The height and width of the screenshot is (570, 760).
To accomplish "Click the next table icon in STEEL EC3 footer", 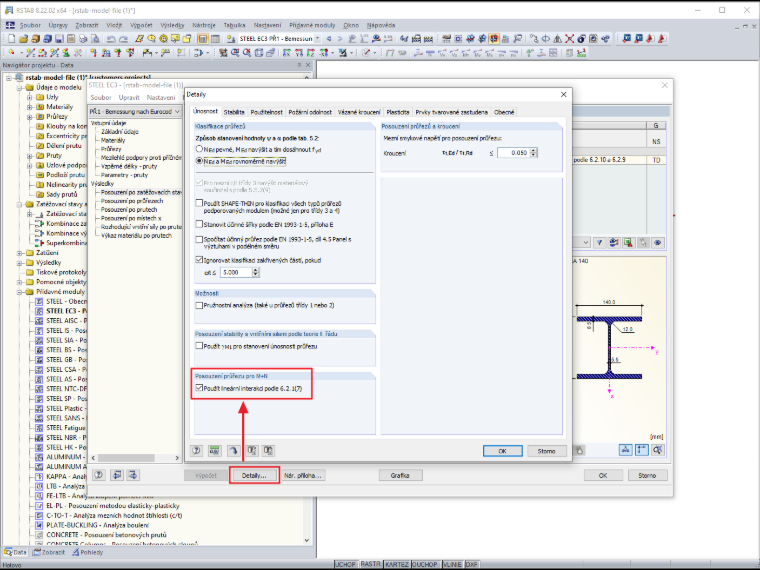I will pos(133,475).
